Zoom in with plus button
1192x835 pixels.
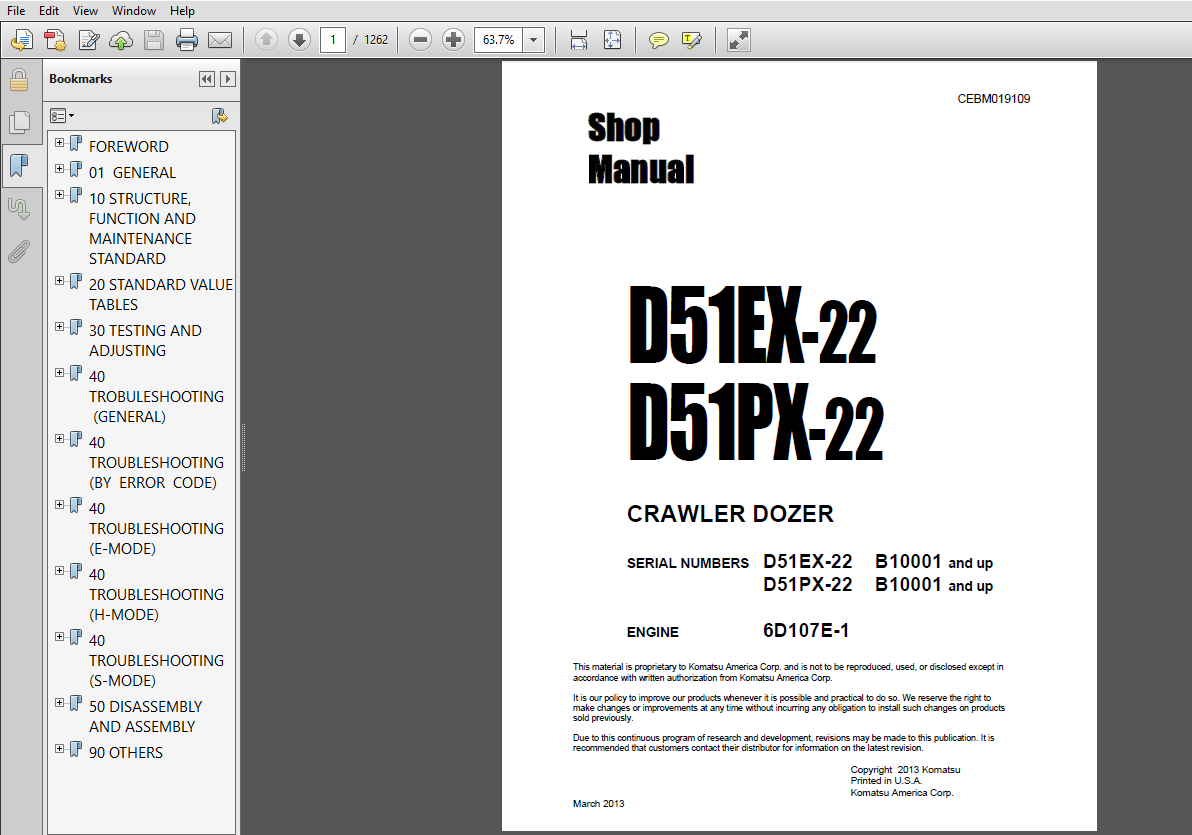(453, 40)
